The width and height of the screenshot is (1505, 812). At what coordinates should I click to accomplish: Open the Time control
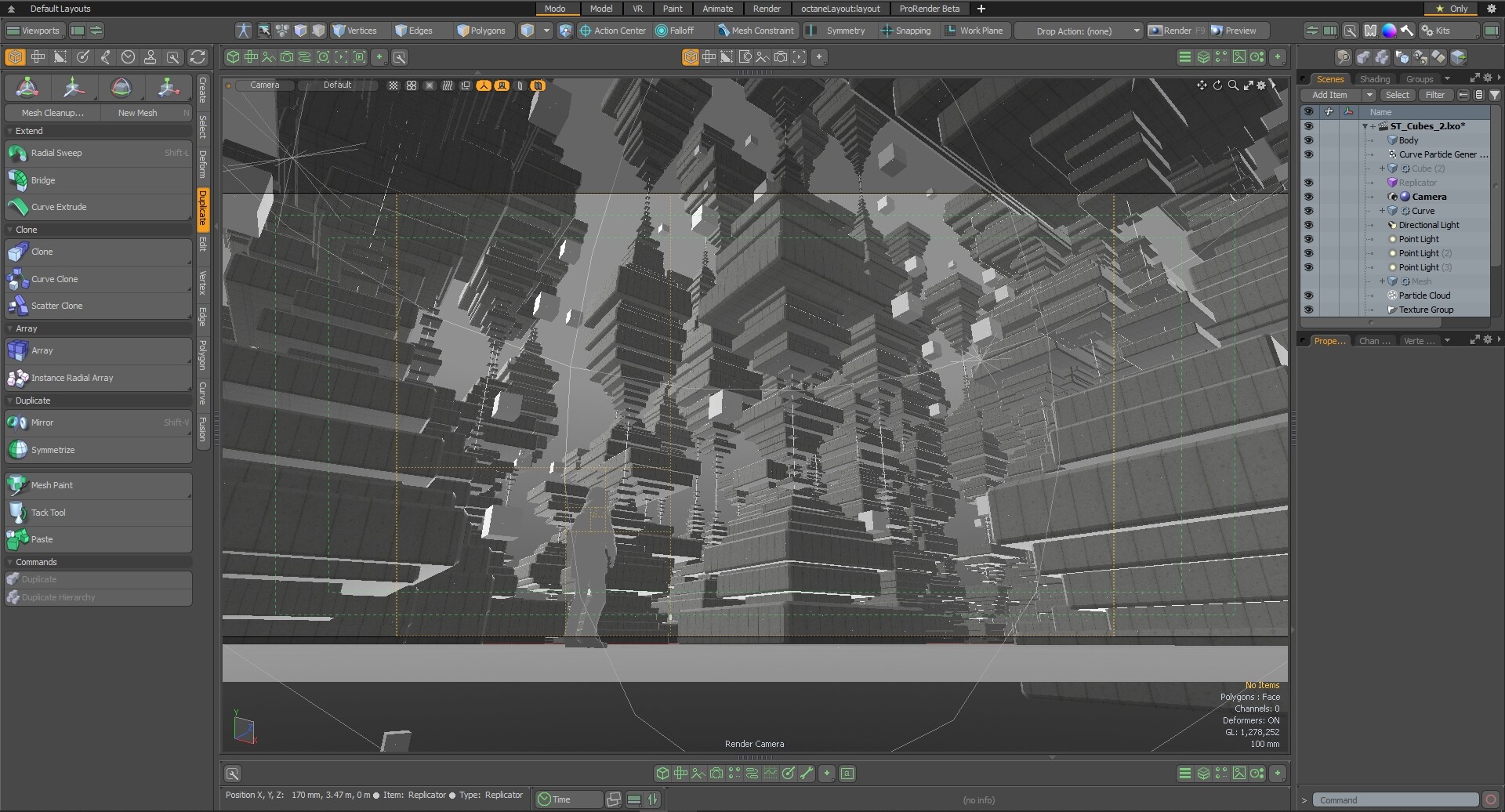(569, 799)
